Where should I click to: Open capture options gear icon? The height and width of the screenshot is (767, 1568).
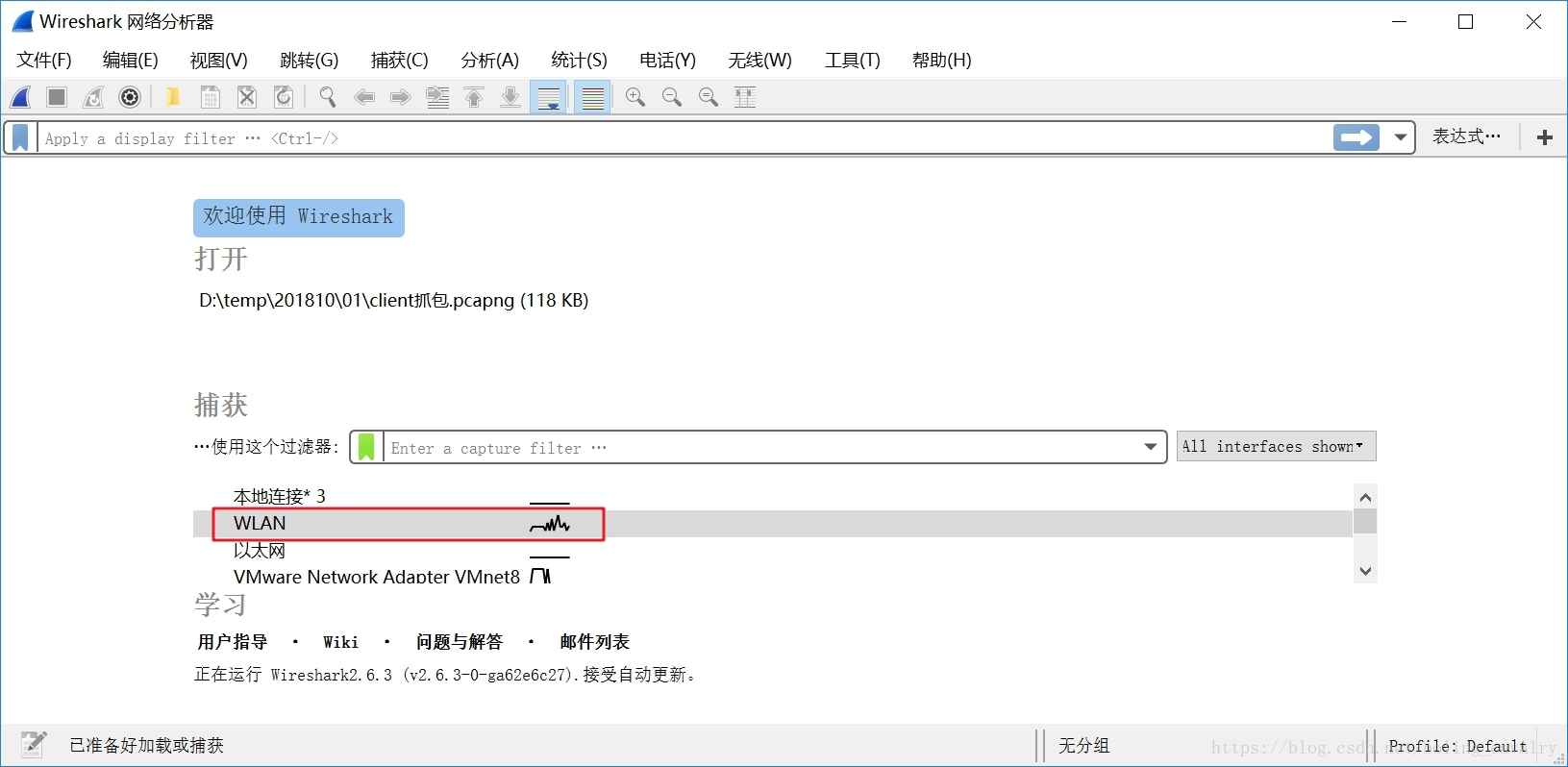tap(130, 97)
